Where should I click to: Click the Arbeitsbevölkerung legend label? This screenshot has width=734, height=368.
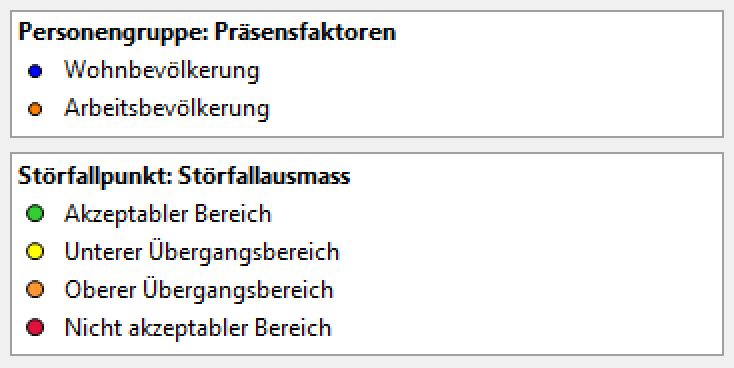pos(167,109)
